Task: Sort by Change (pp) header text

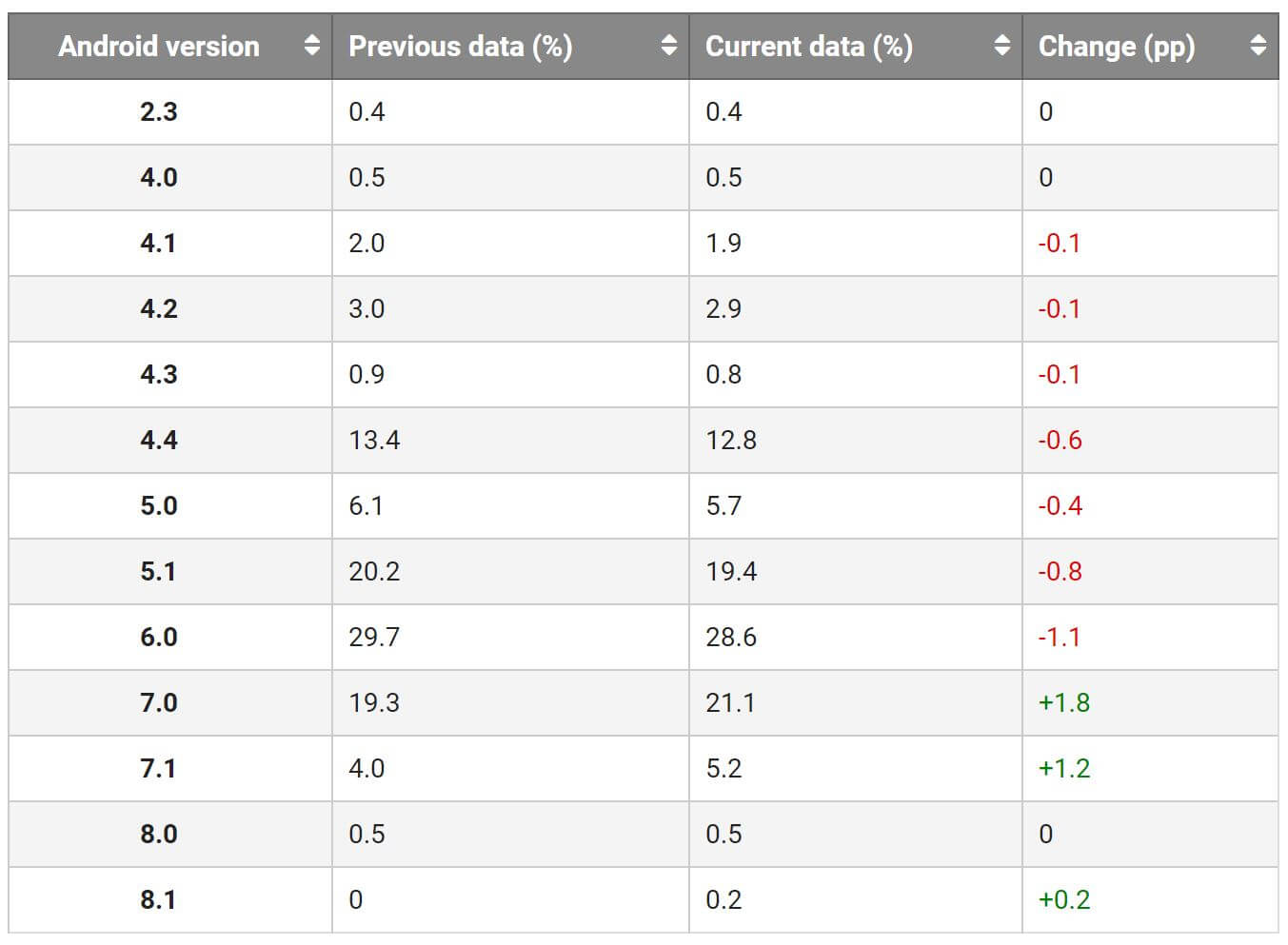Action: 1117,46
